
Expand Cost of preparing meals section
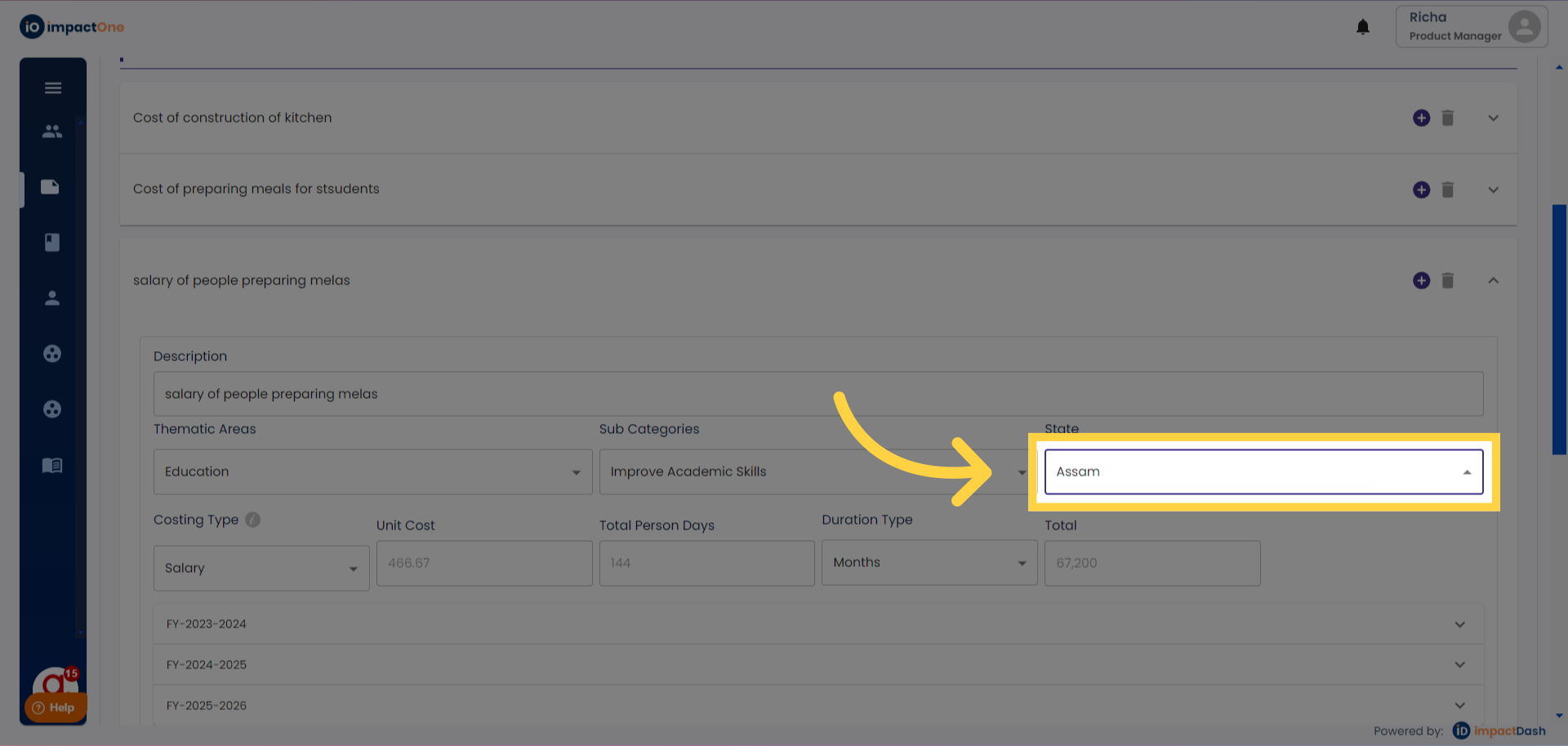tap(1493, 190)
